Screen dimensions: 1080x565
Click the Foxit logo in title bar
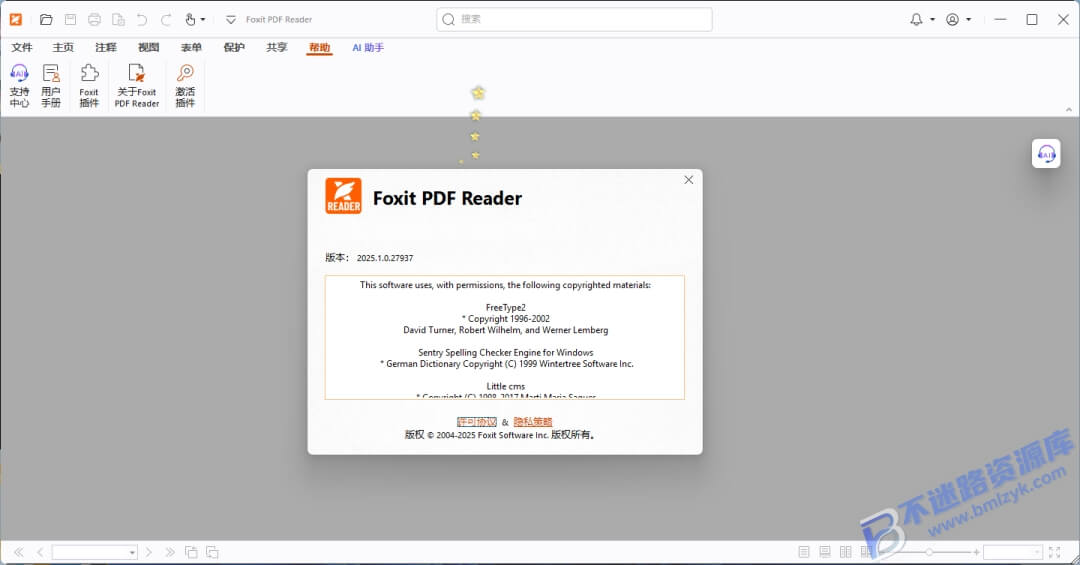pos(15,19)
